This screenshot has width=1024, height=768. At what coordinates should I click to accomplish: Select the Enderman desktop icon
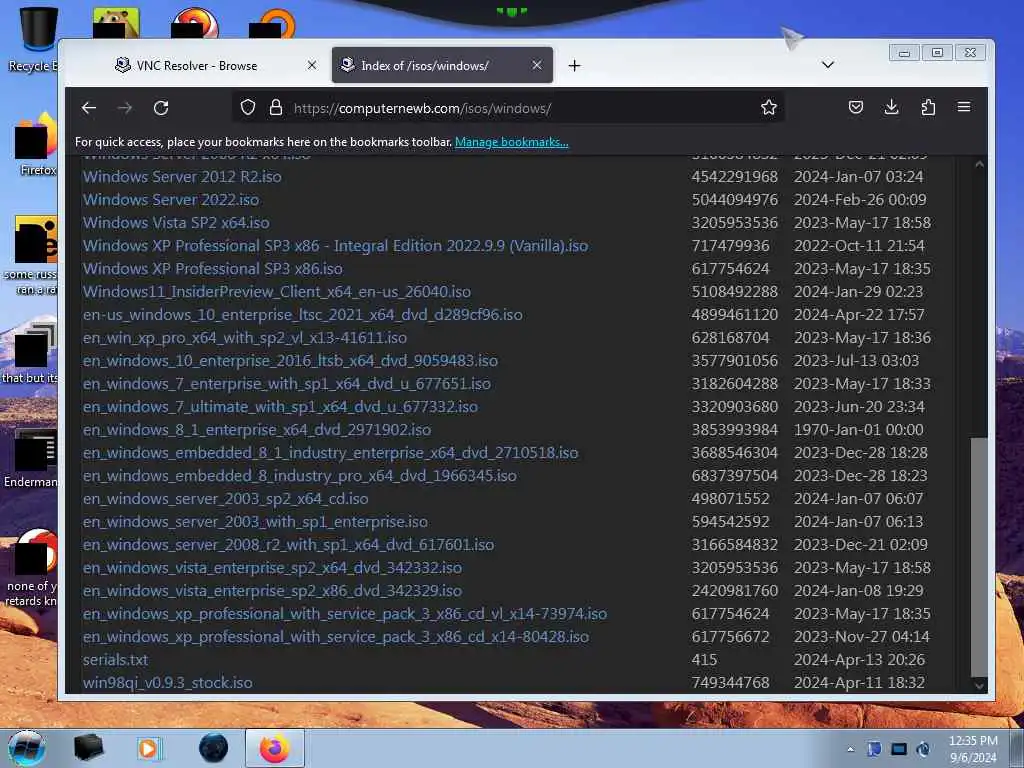point(33,458)
